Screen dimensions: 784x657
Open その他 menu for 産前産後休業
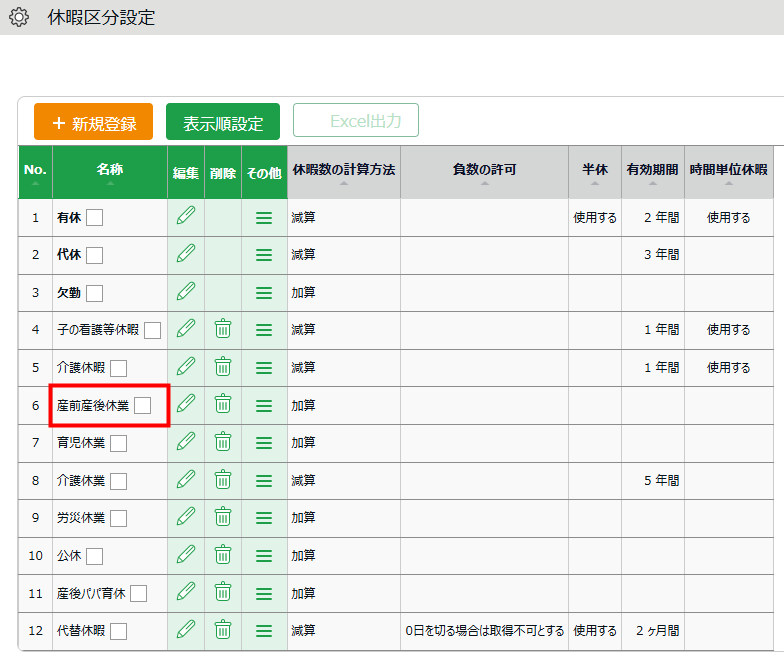264,406
